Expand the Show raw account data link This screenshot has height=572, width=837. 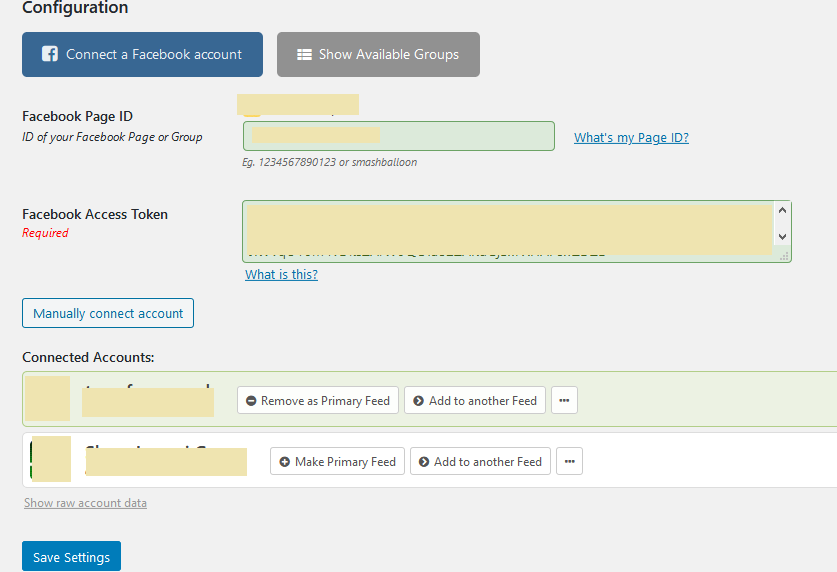[85, 503]
